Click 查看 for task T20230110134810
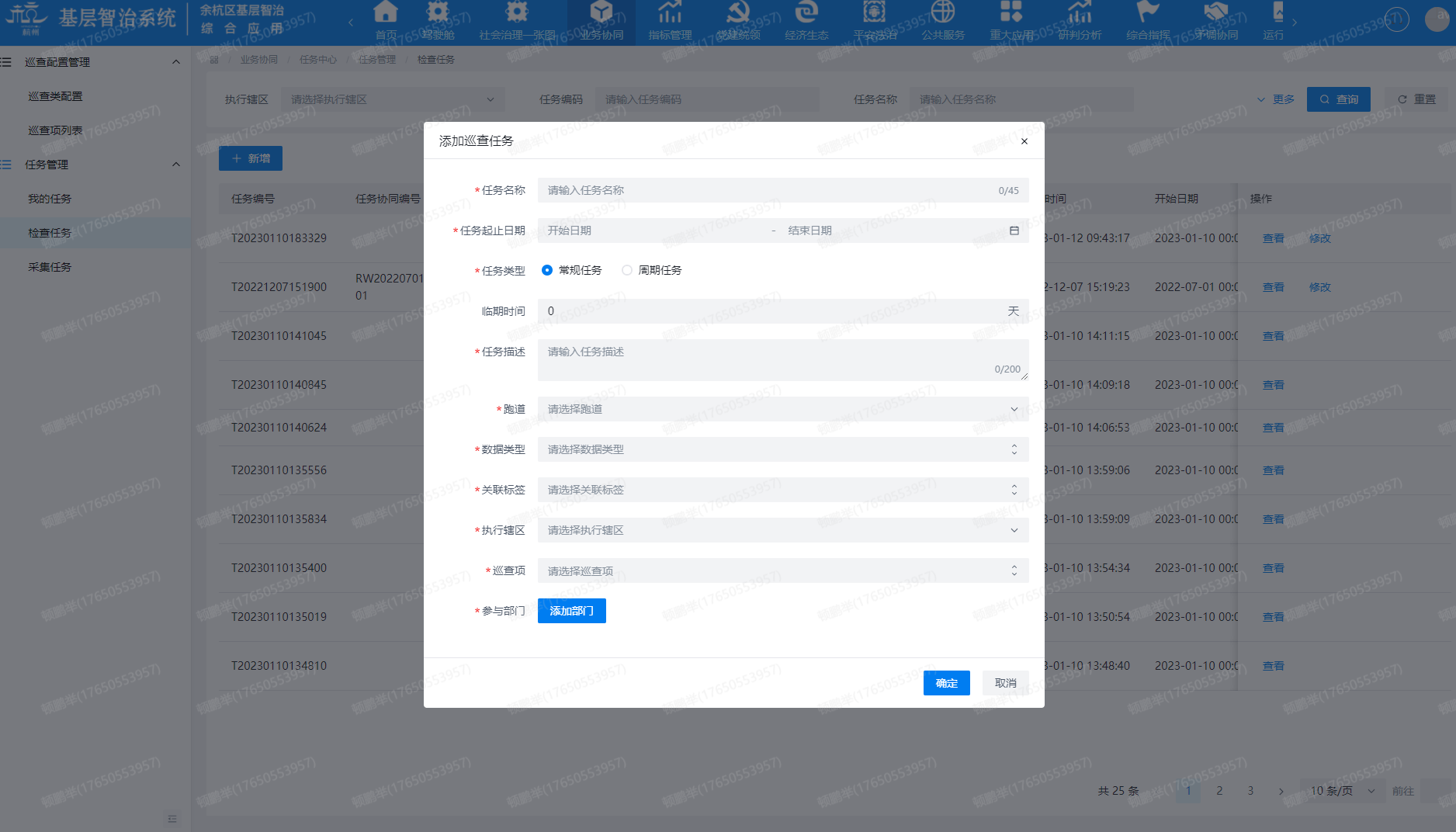The height and width of the screenshot is (832, 1456). pyautogui.click(x=1274, y=666)
